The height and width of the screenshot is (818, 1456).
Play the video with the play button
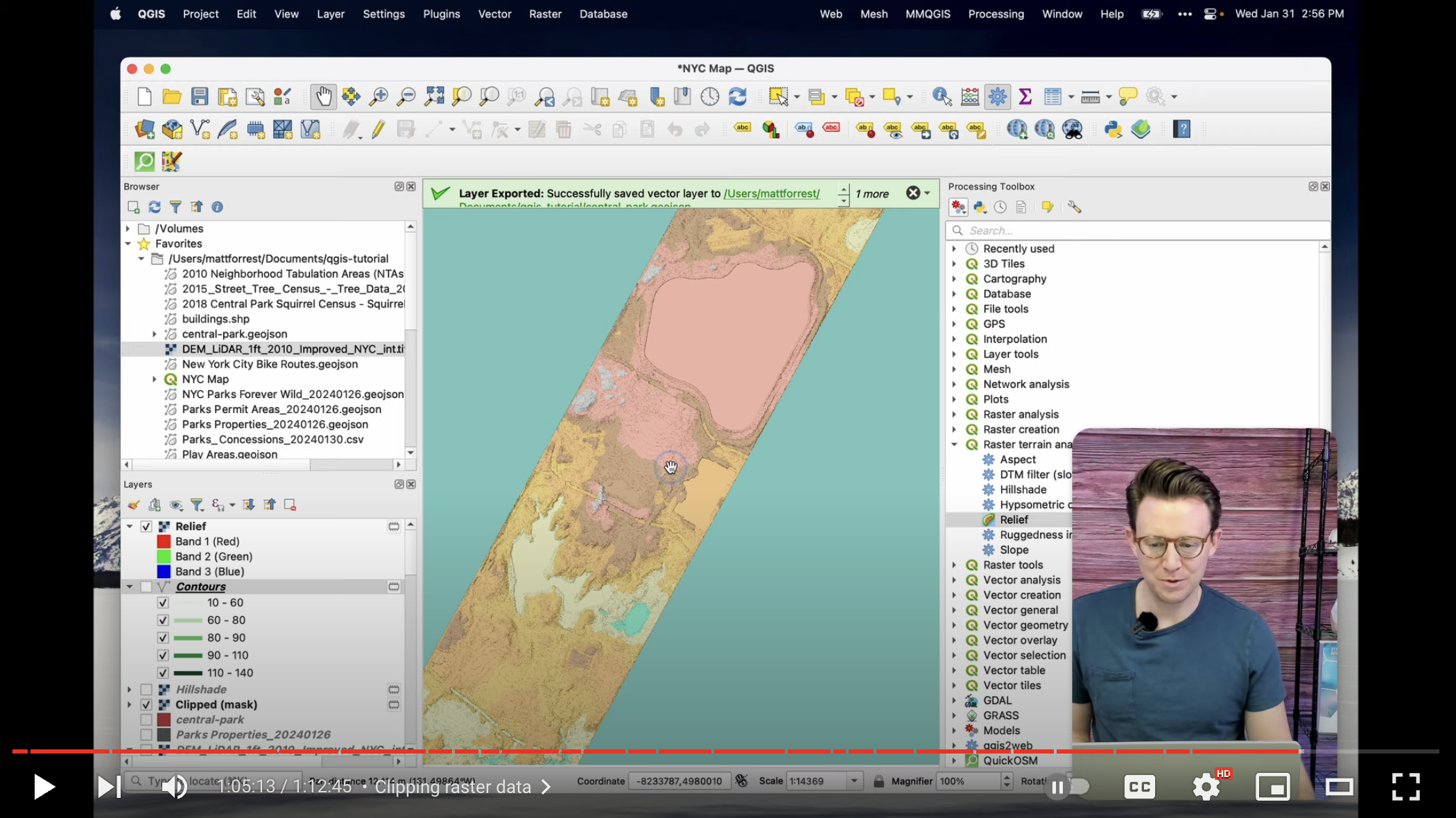[x=44, y=787]
